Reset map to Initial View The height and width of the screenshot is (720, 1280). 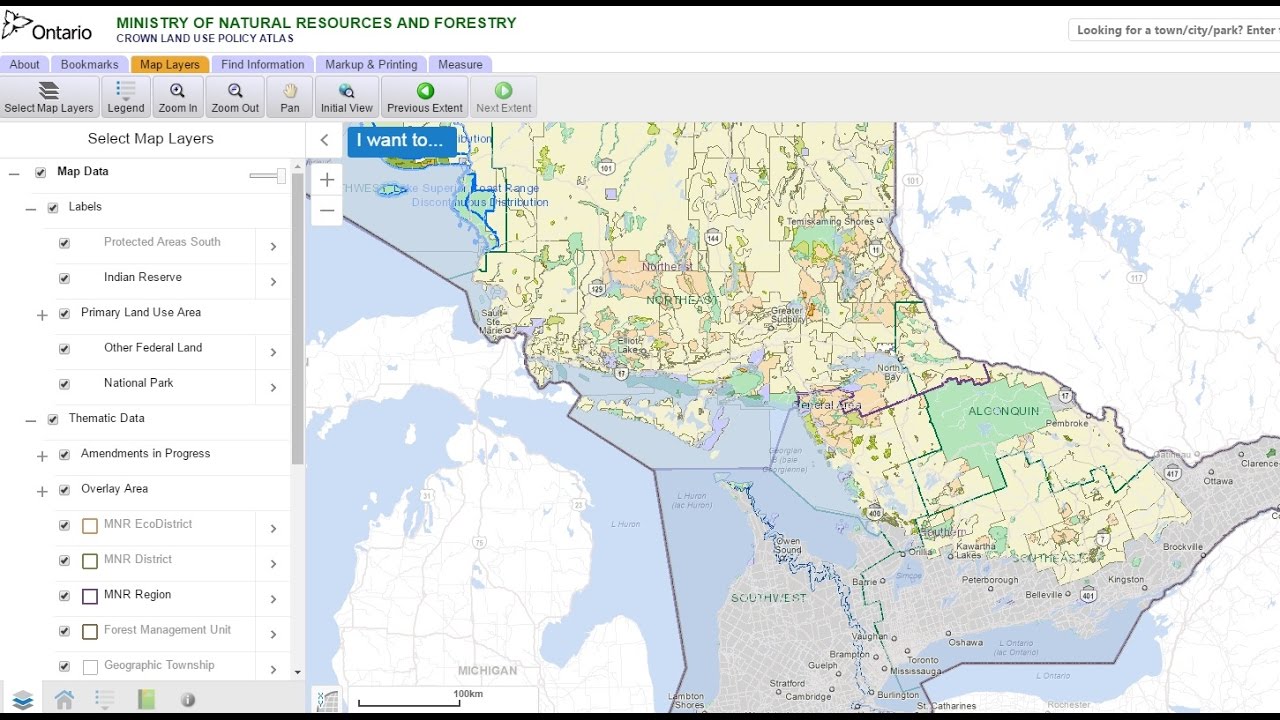(347, 97)
